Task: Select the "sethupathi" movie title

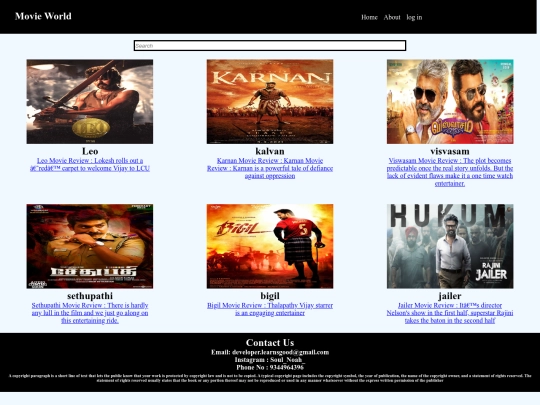Action: [x=90, y=296]
